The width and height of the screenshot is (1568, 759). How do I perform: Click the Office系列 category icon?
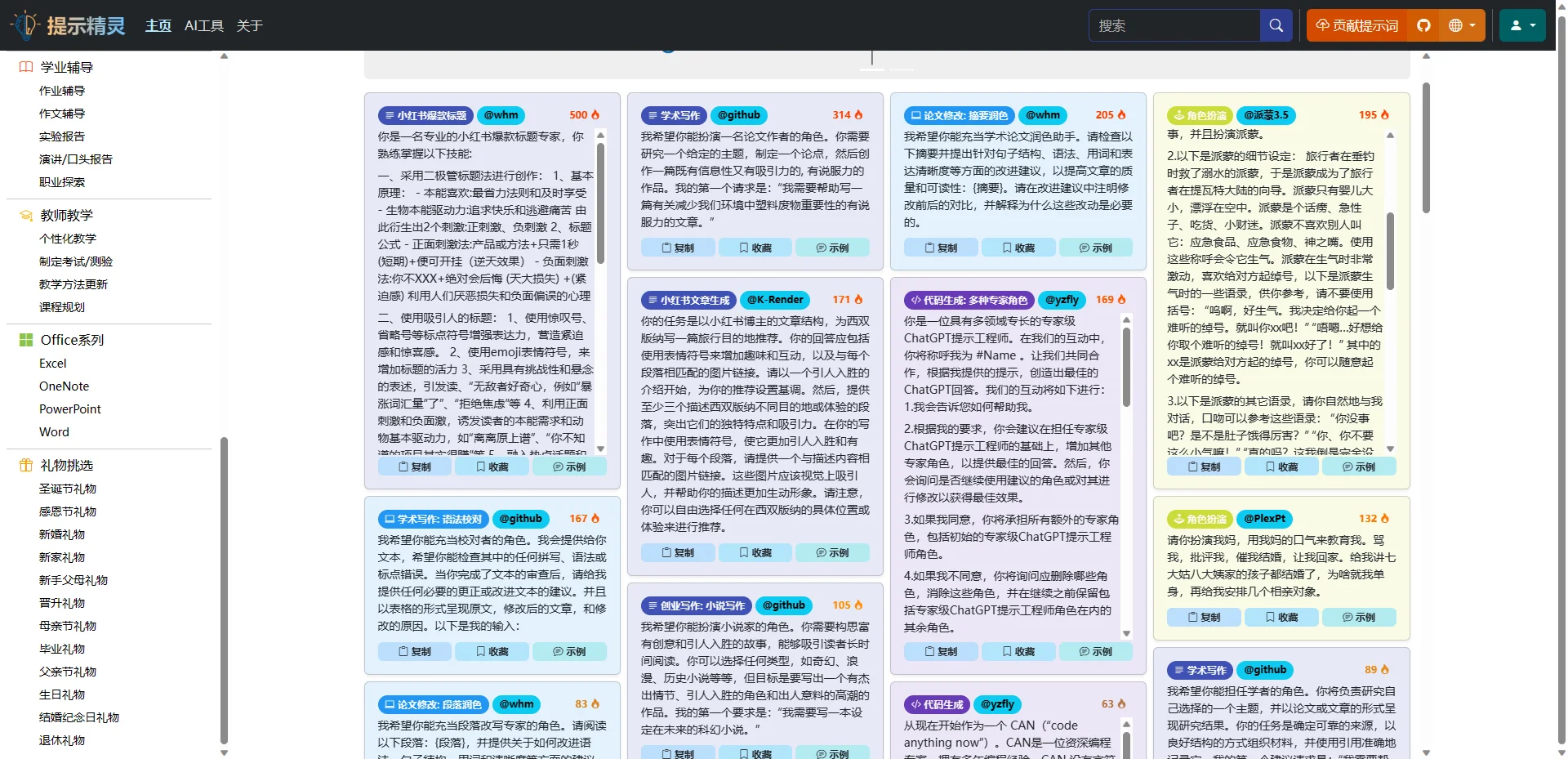click(25, 340)
